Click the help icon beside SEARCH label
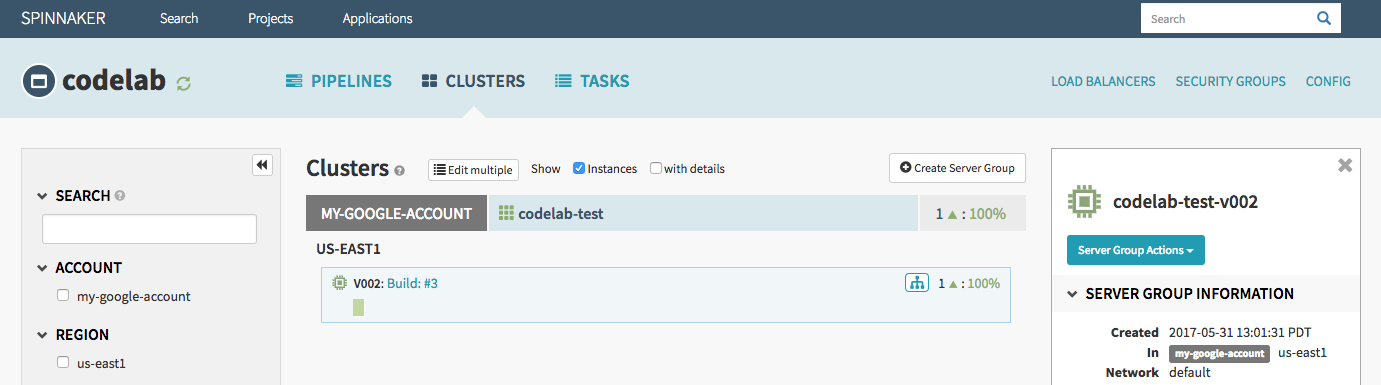Viewport: 1381px width, 385px height. (x=120, y=196)
